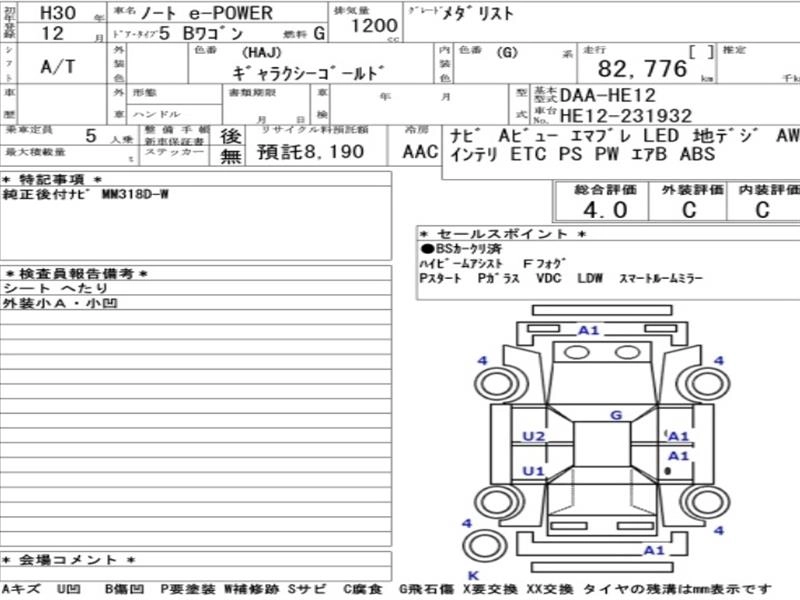
Task: Select legend entry "P要塗装"
Action: point(188,589)
